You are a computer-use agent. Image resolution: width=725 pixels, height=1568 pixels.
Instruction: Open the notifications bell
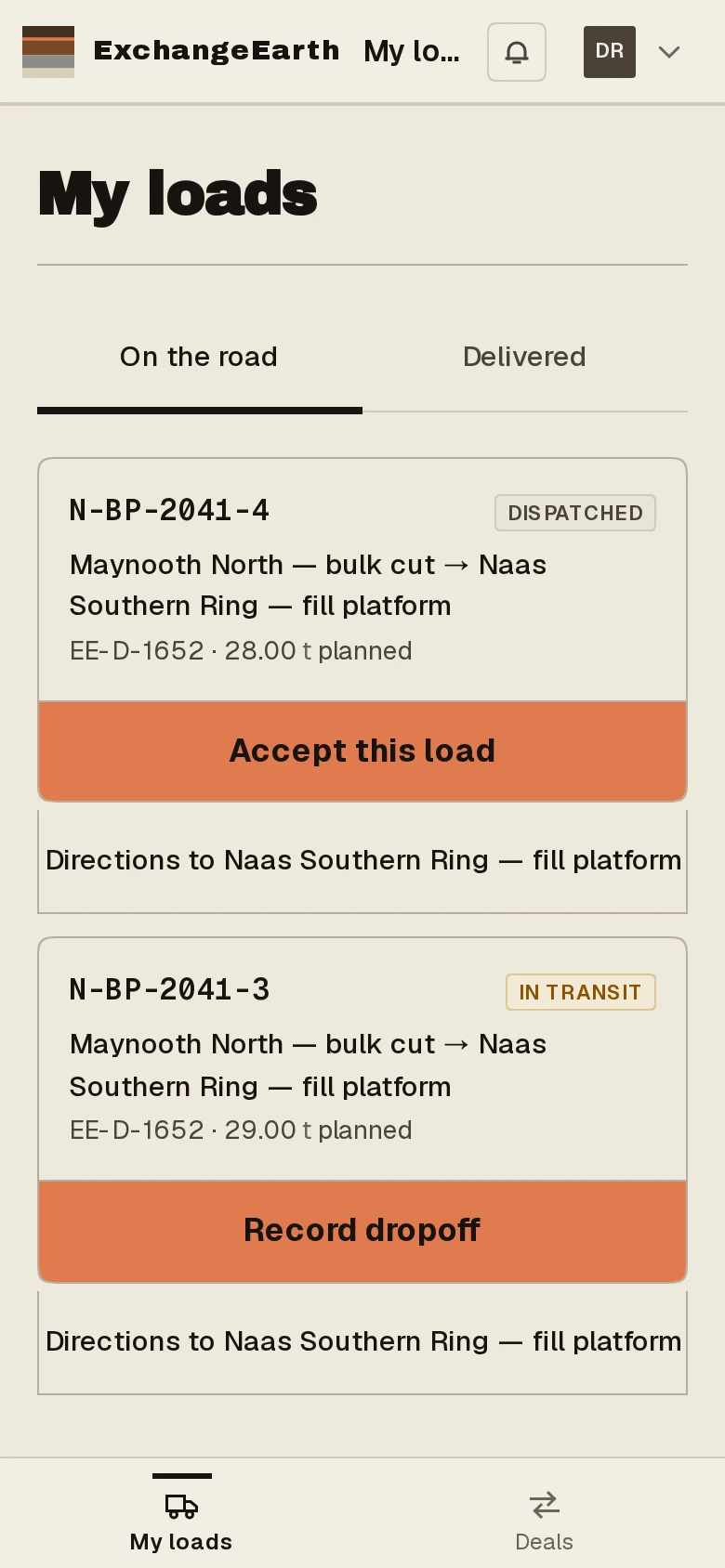pyautogui.click(x=517, y=52)
